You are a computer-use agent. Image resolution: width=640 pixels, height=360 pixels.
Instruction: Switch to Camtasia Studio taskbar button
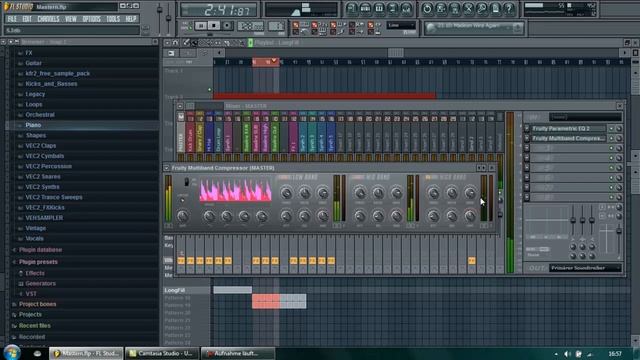point(162,353)
